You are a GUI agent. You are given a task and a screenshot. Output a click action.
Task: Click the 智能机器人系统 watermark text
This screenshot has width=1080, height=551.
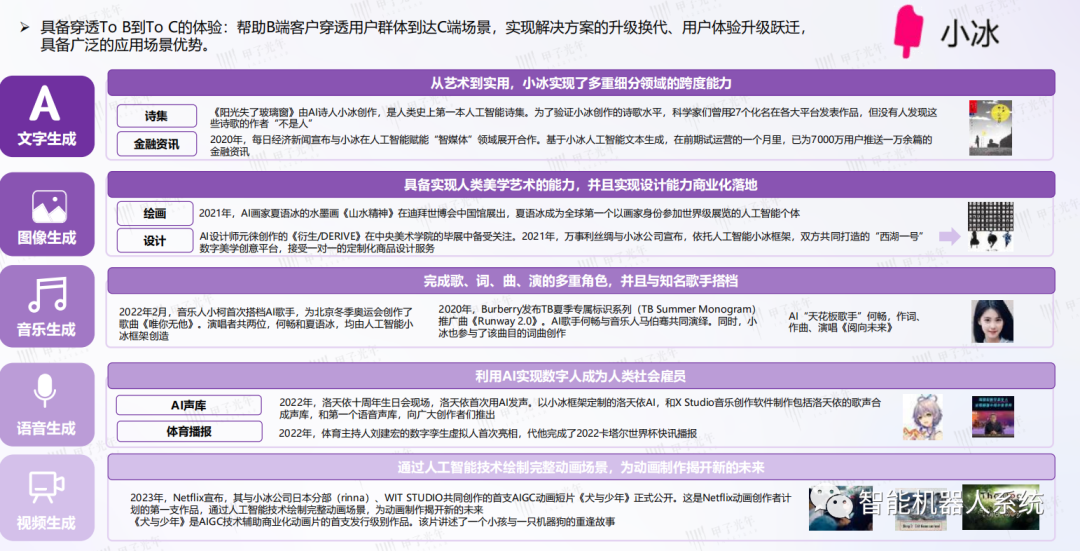pyautogui.click(x=952, y=503)
